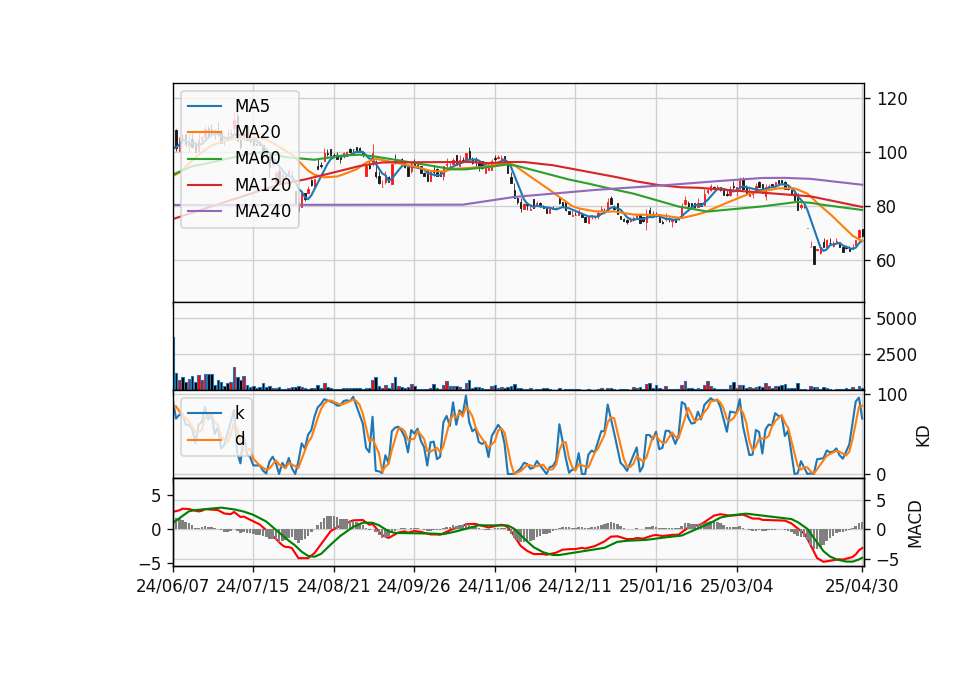The height and width of the screenshot is (690, 960).
Task: Click the 24/08/21 date axis label
Action: coord(334,587)
